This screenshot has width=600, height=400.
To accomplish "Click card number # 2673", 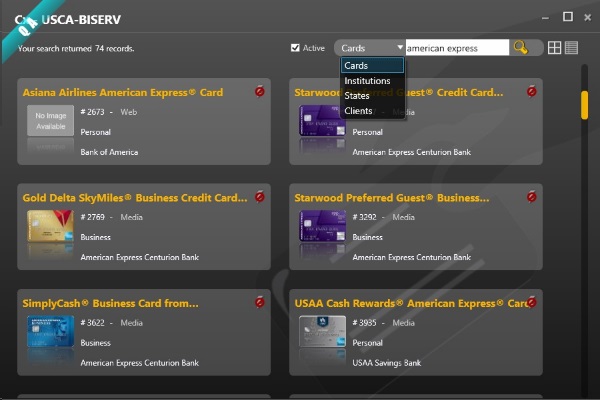I will 92,112.
